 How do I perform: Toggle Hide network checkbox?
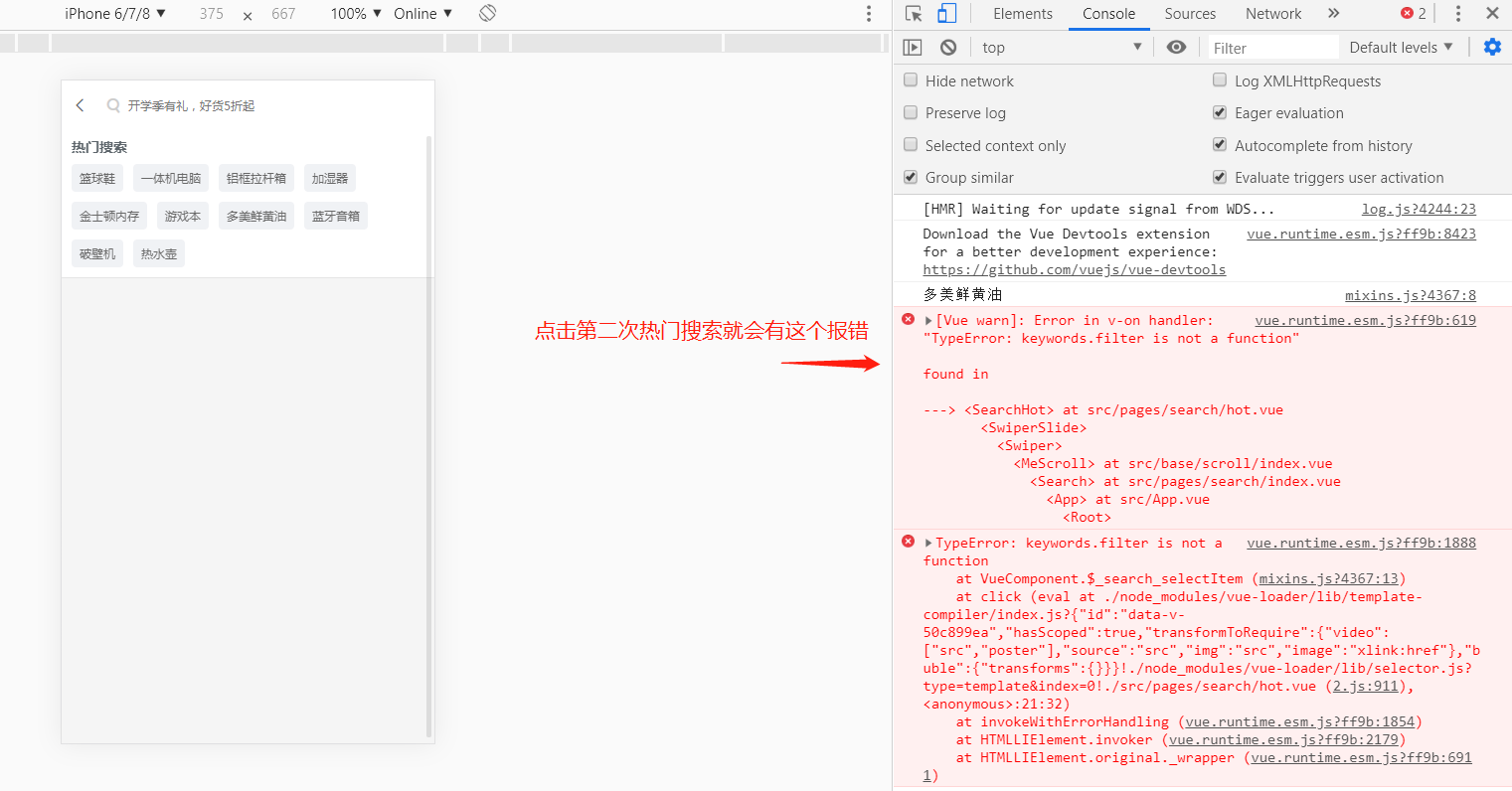pos(911,80)
